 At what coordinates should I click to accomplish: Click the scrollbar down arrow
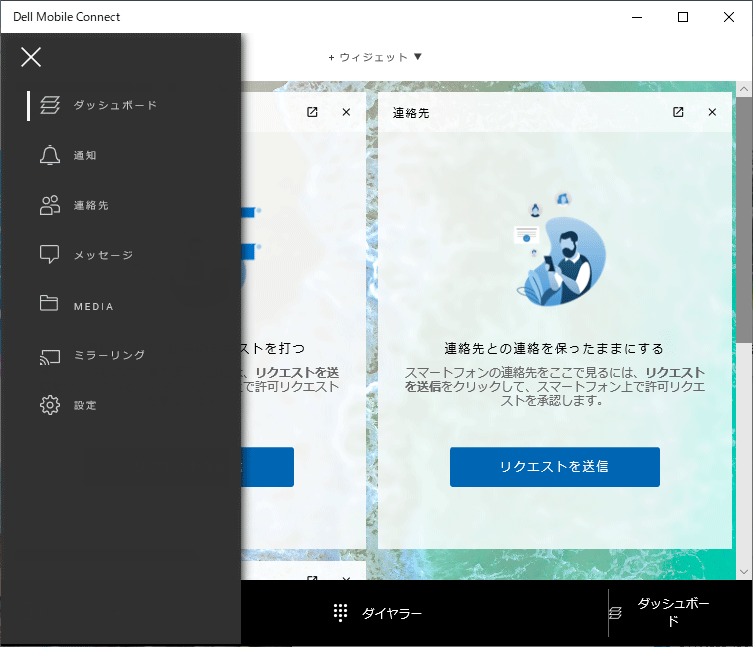(x=744, y=572)
